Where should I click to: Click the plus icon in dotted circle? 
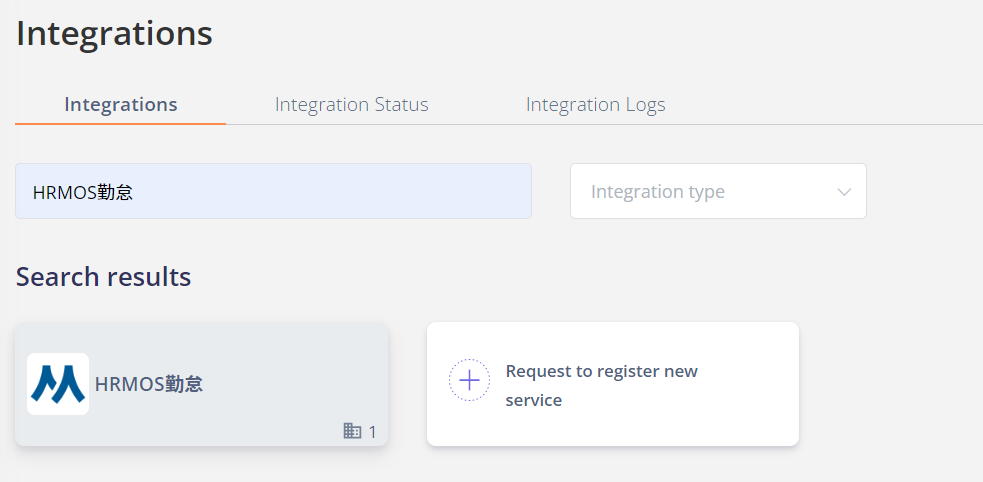pyautogui.click(x=469, y=380)
